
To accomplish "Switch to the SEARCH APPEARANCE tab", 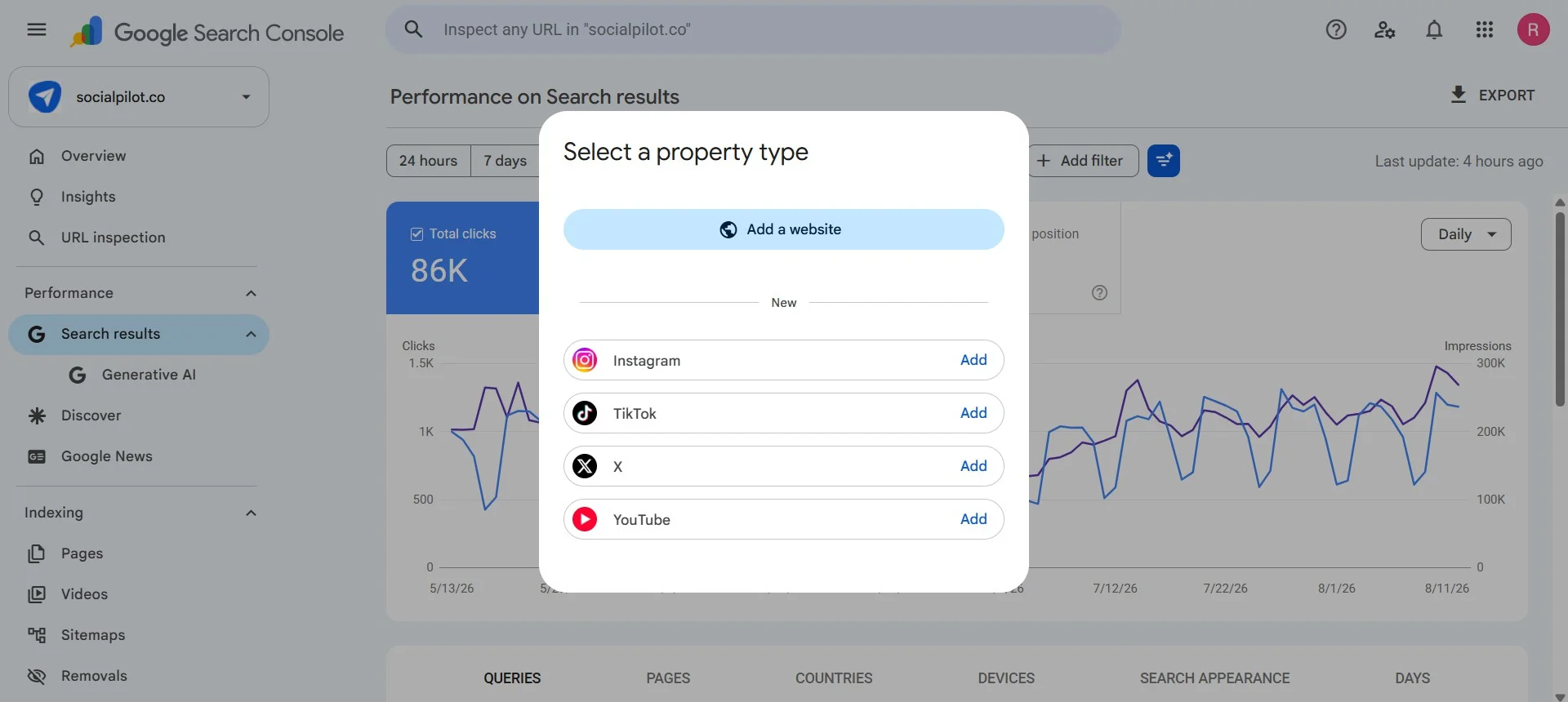I will 1215,678.
